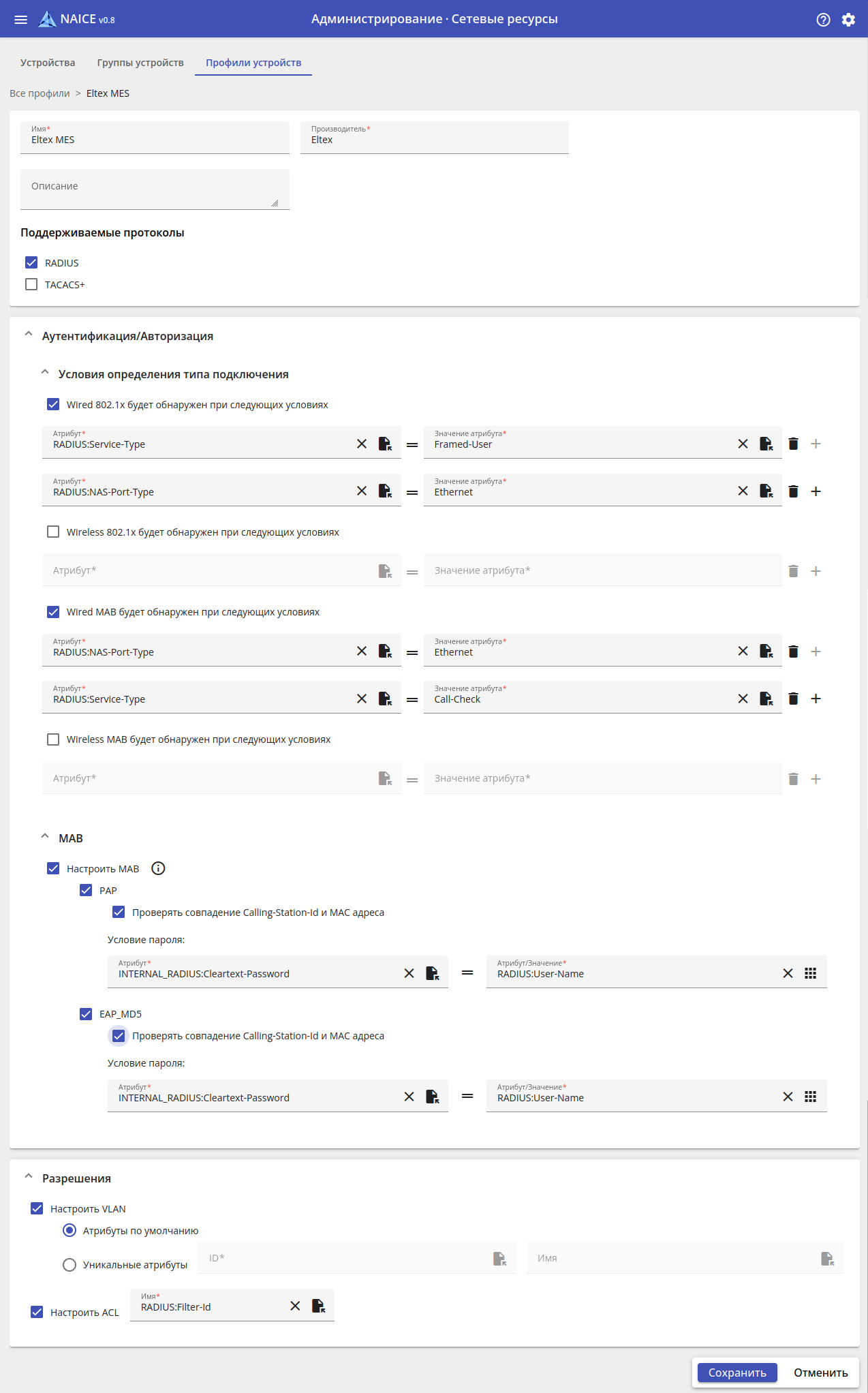Collapse the MAB section
This screenshot has width=868, height=1393.
(45, 837)
